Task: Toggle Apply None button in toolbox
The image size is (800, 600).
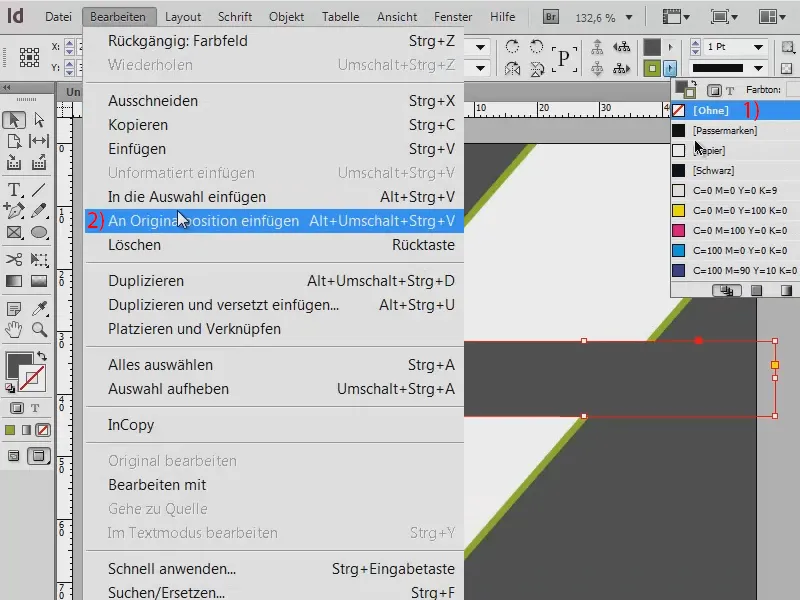Action: click(x=43, y=430)
